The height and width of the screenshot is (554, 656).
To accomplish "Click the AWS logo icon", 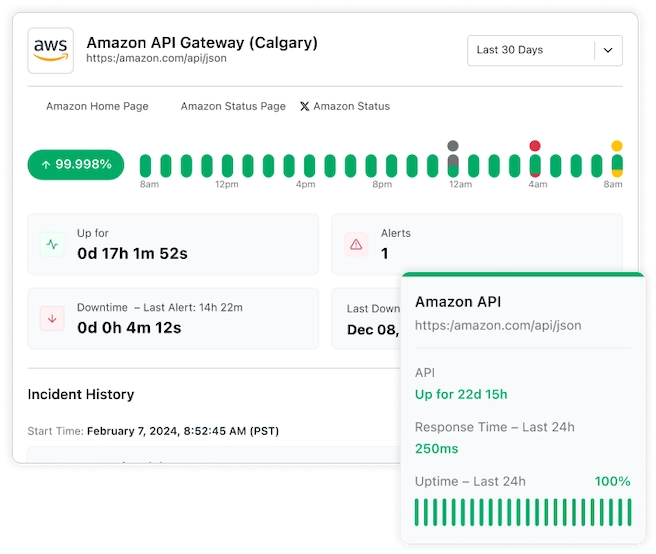I will tap(50, 49).
